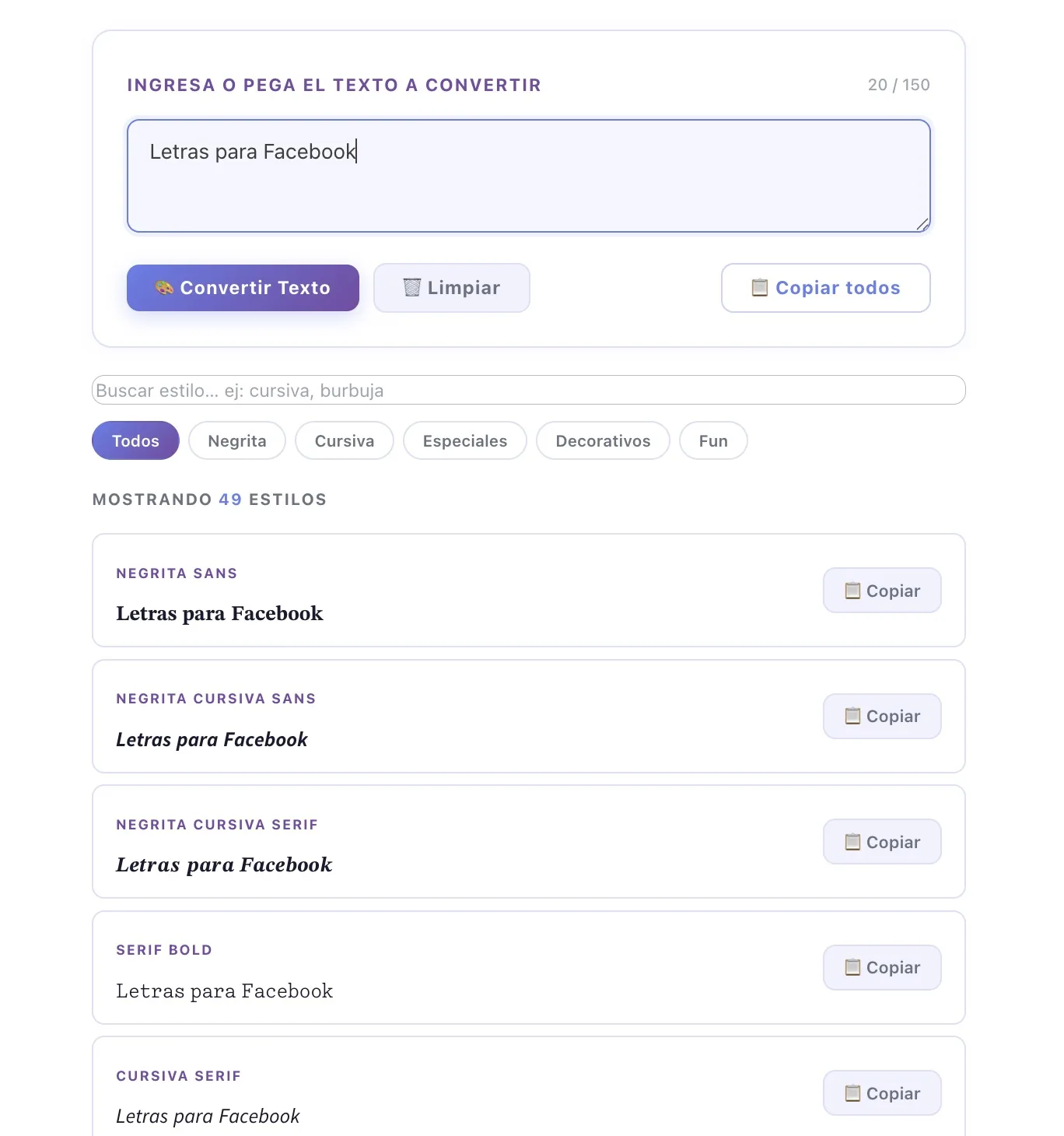Focus the Buscar estilo search field

click(529, 391)
